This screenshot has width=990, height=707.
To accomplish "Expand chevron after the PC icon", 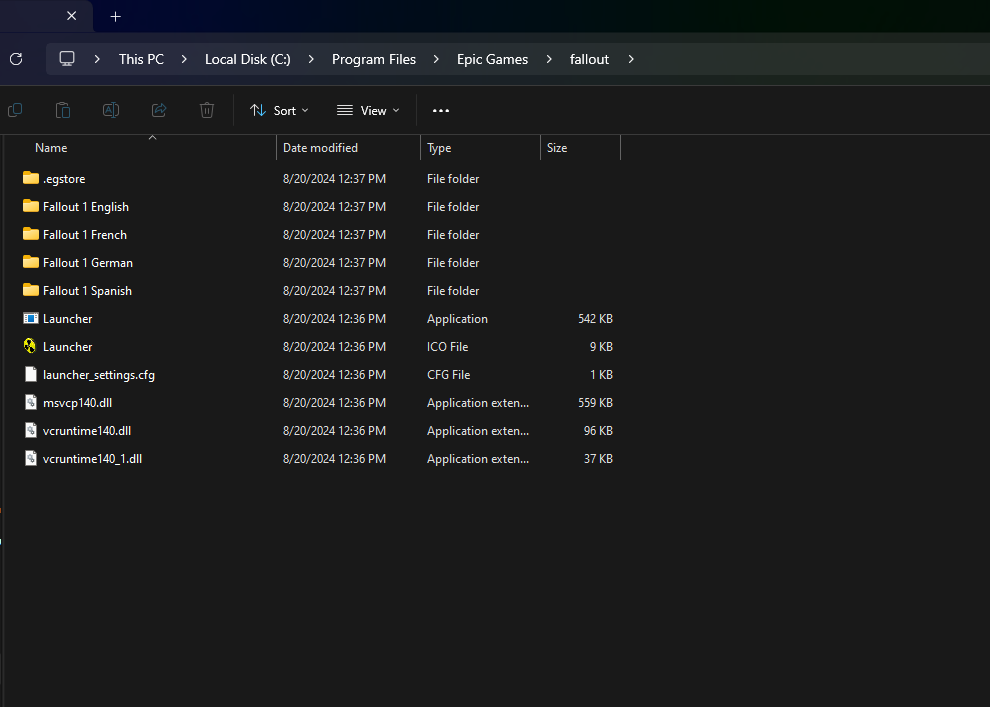I will tap(97, 59).
